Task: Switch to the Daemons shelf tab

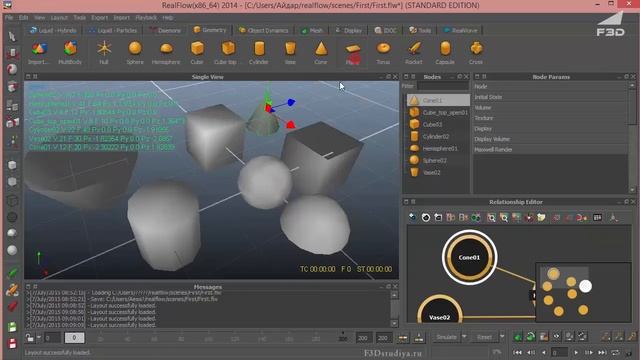Action: 165,31
